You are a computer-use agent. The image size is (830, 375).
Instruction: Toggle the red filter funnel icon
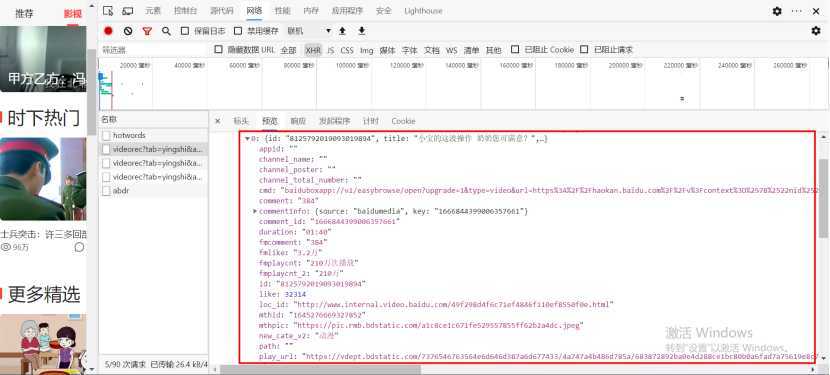(x=147, y=31)
